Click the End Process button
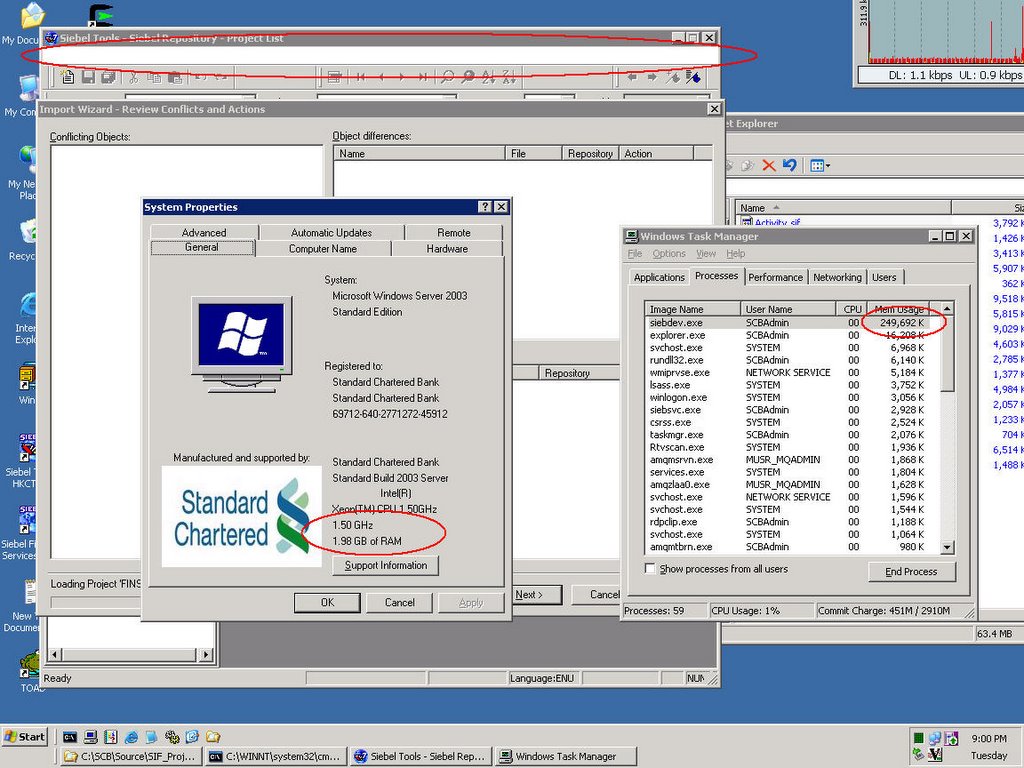The image size is (1024, 768). click(x=911, y=571)
